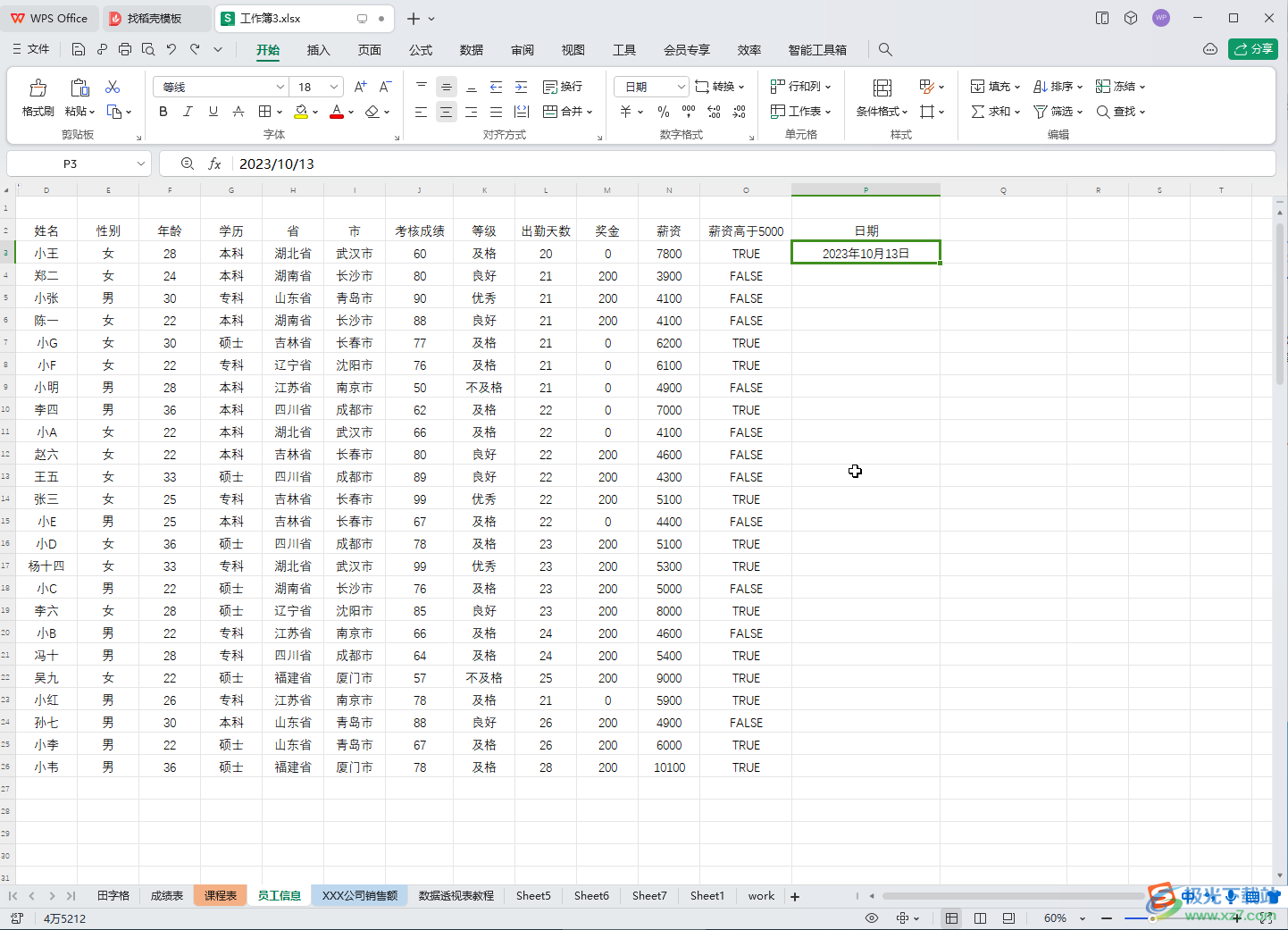The image size is (1288, 930).
Task: Click the Save icon in quick toolbar
Action: 79,50
